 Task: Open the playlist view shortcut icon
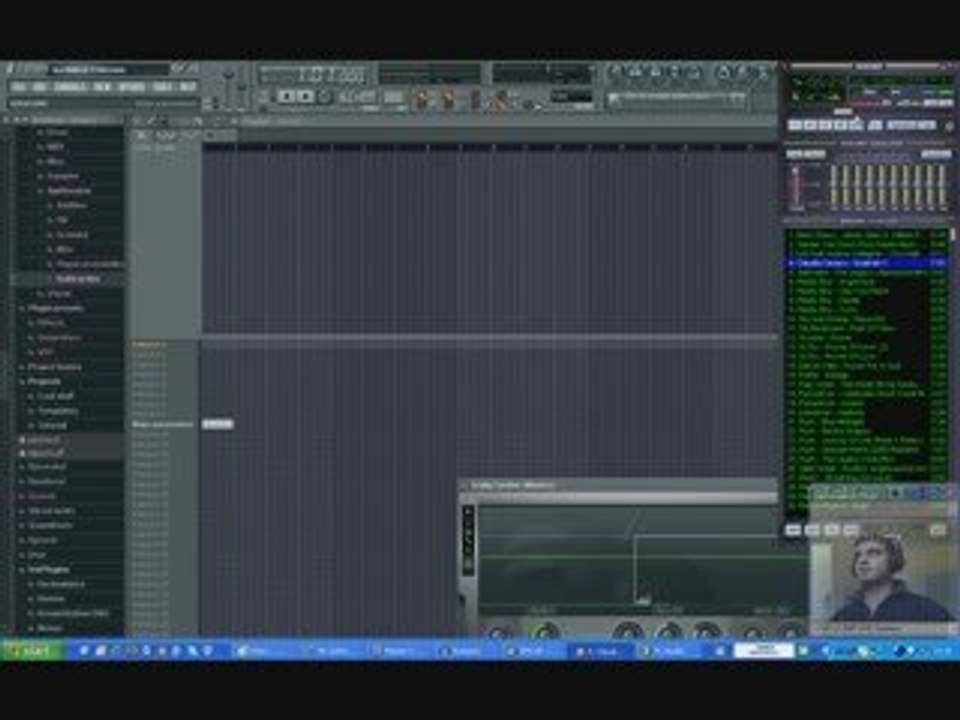pyautogui.click(x=617, y=73)
